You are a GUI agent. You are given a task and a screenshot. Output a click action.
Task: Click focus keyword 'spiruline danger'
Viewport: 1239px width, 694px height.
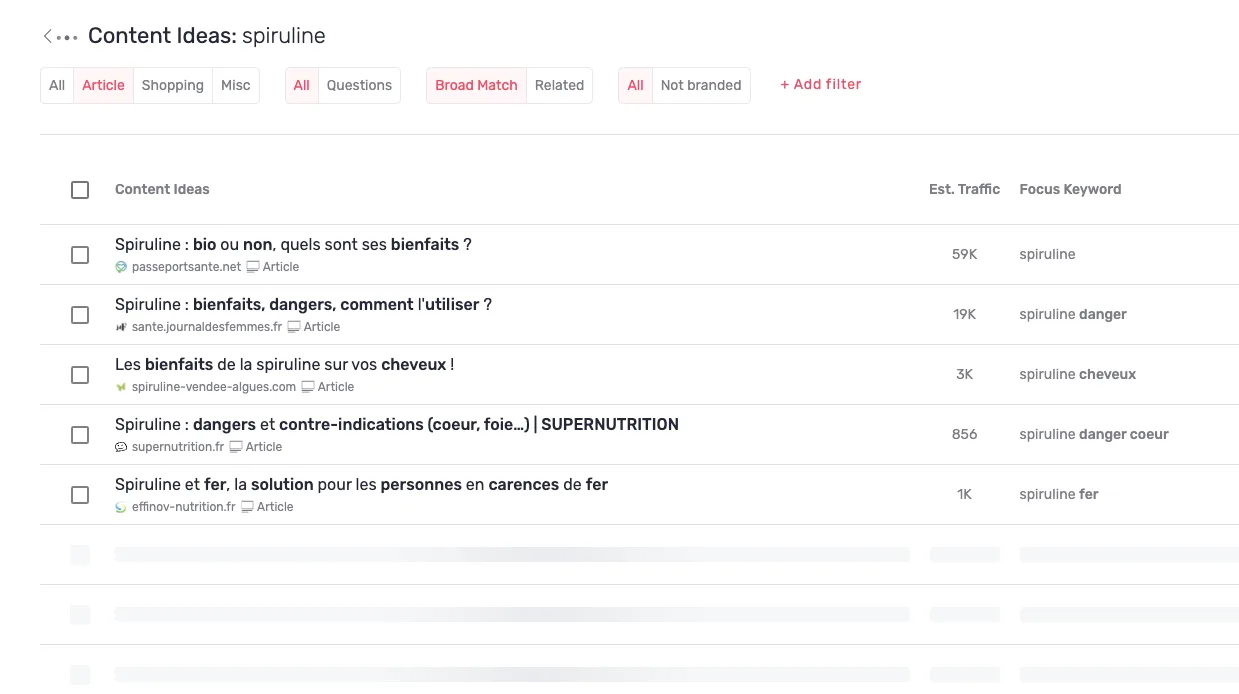(x=1073, y=315)
